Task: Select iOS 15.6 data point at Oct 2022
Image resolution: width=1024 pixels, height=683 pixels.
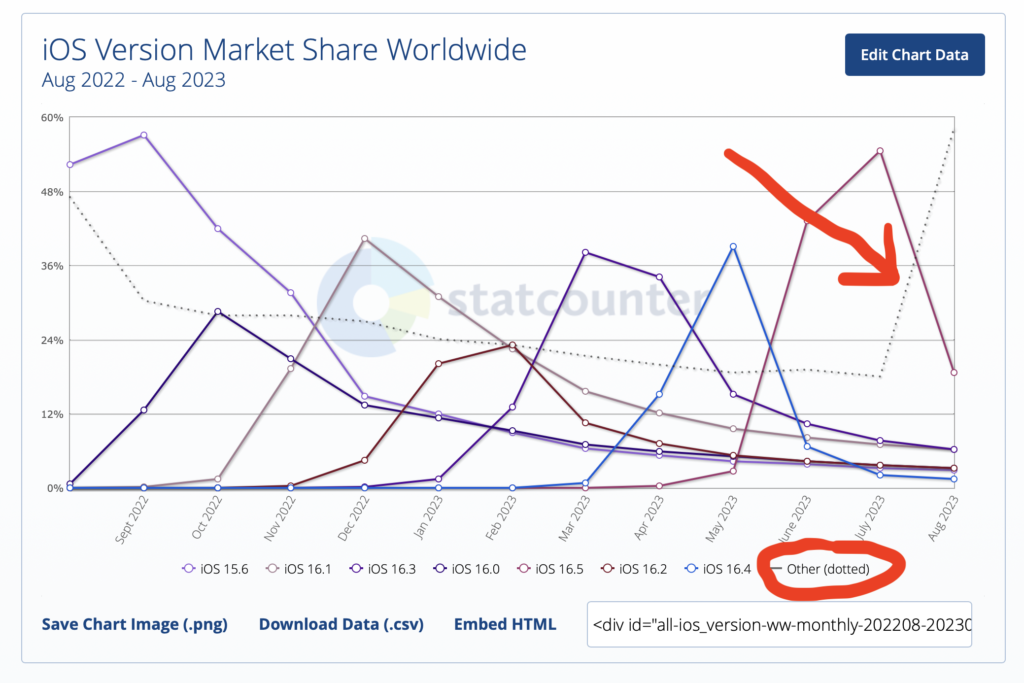Action: pyautogui.click(x=217, y=229)
